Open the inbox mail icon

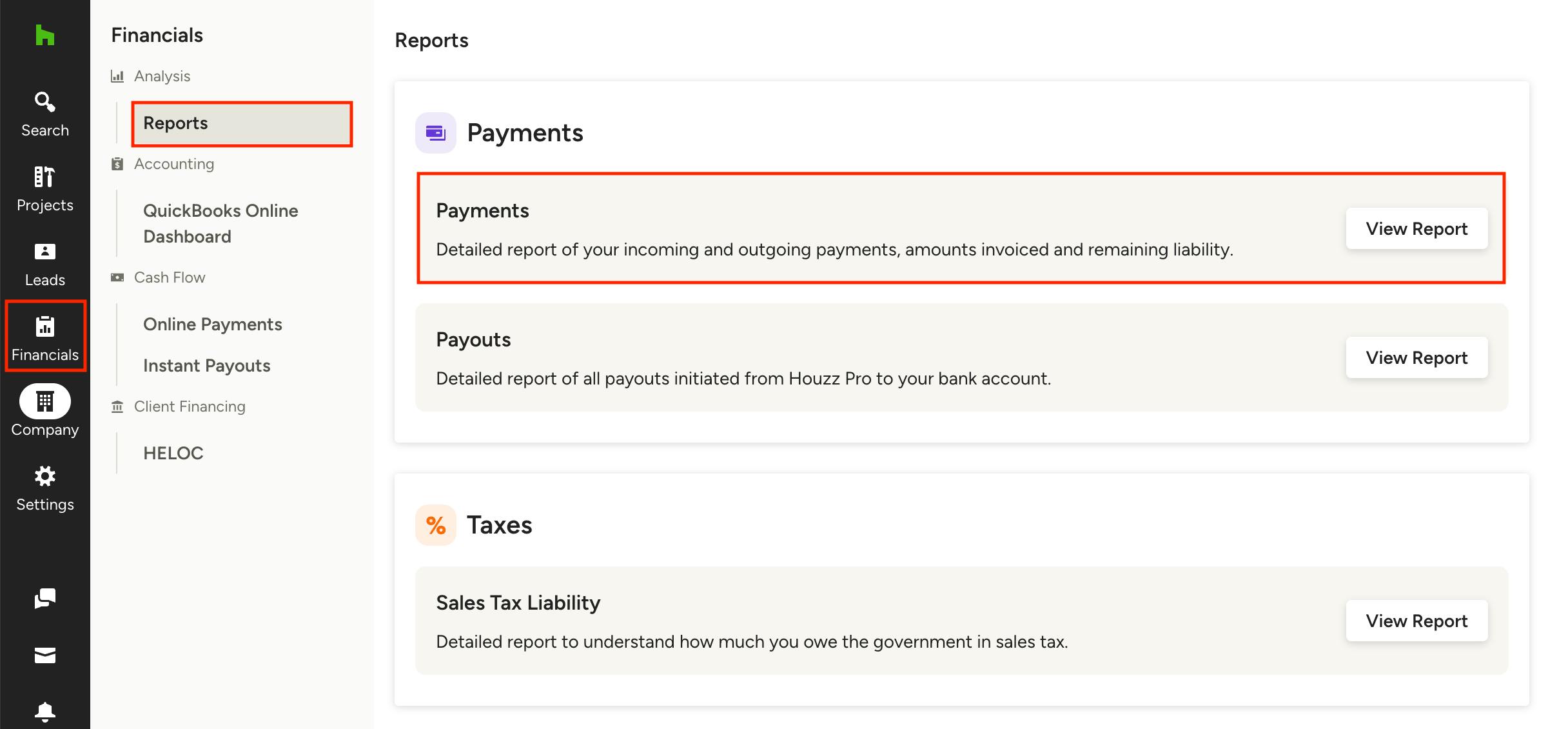44,655
